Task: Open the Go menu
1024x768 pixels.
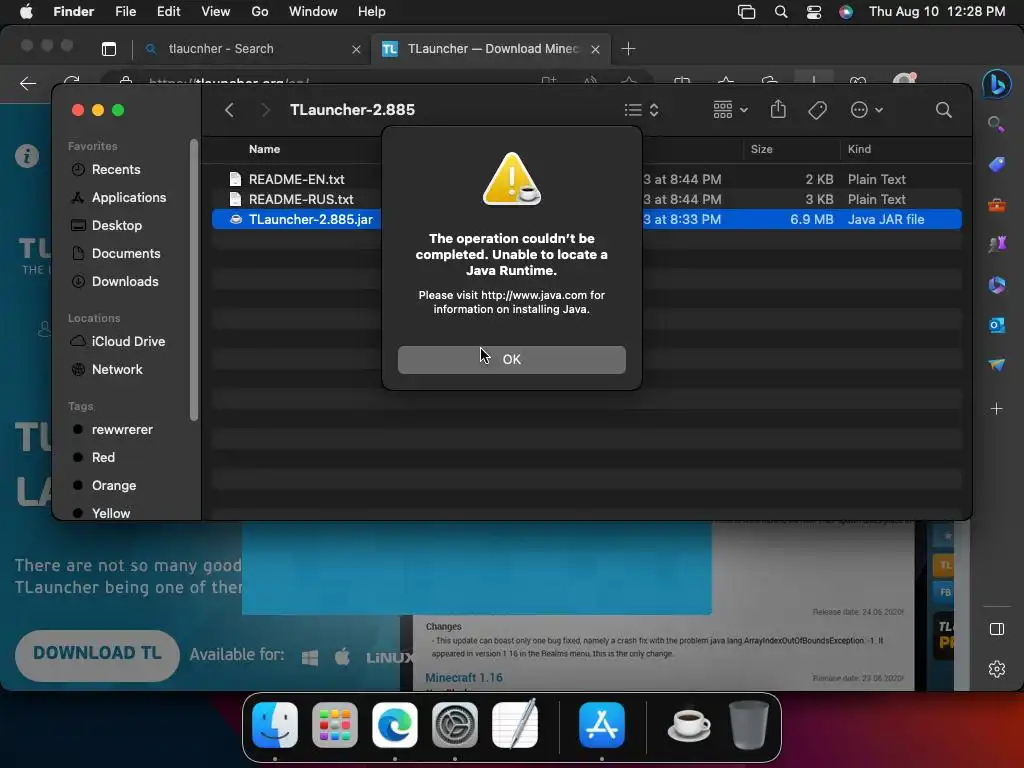Action: [x=260, y=12]
